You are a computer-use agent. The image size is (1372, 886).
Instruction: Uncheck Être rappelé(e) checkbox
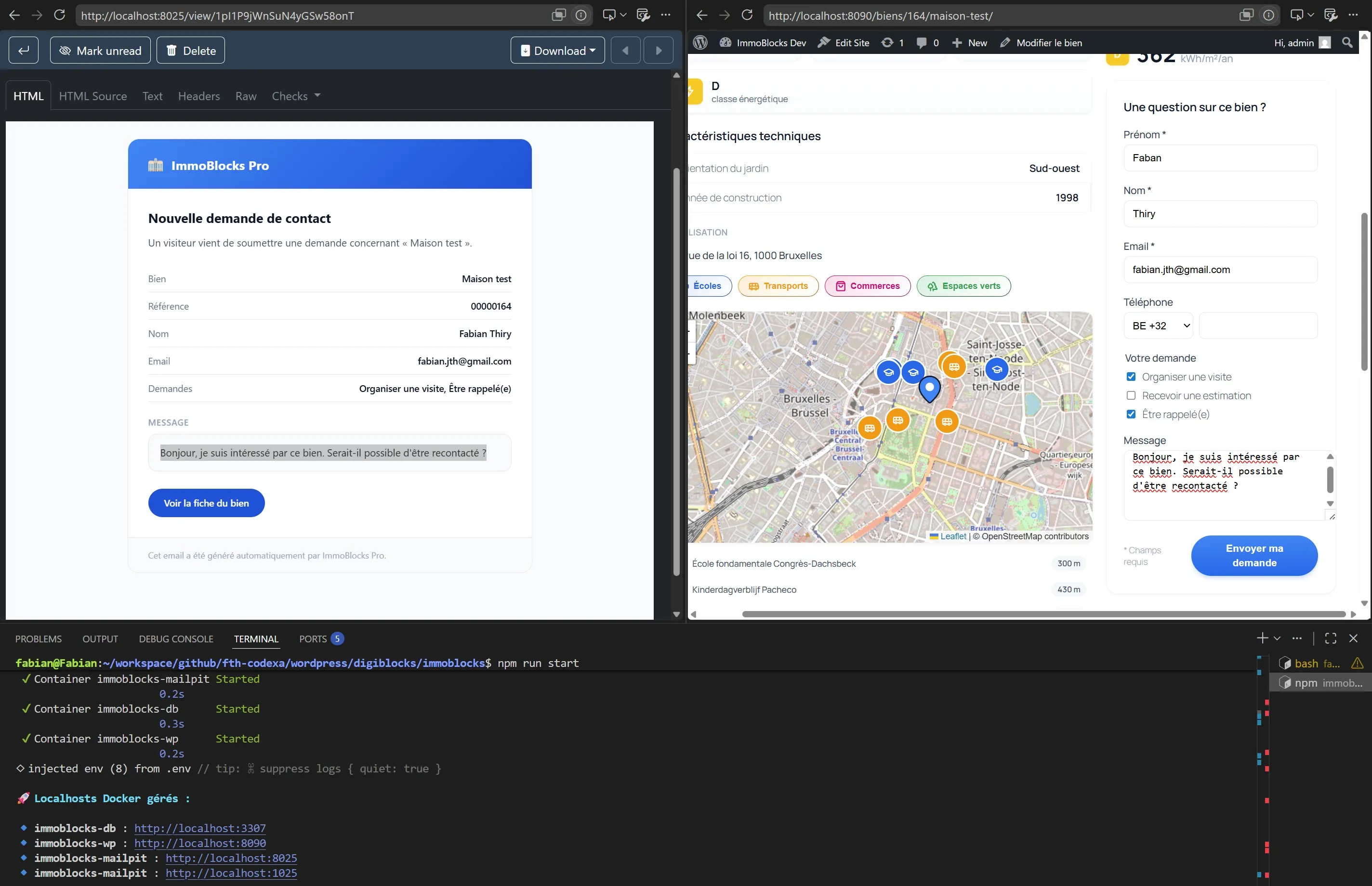[x=1131, y=414]
